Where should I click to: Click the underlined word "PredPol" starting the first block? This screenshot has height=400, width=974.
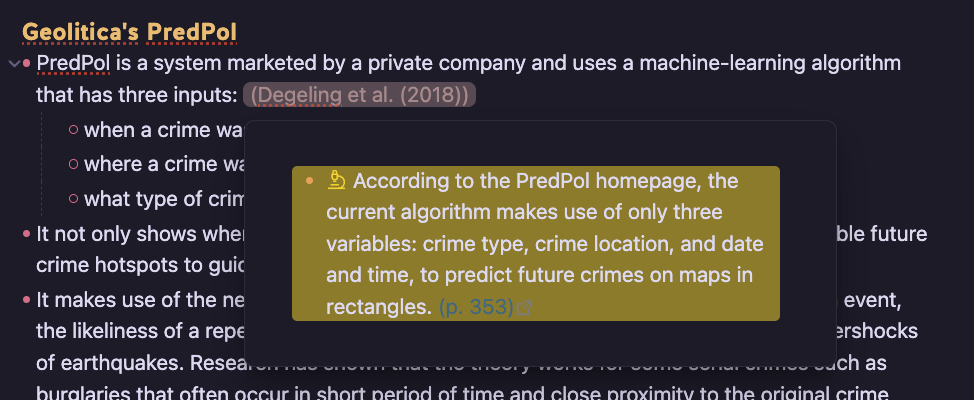[x=73, y=65]
